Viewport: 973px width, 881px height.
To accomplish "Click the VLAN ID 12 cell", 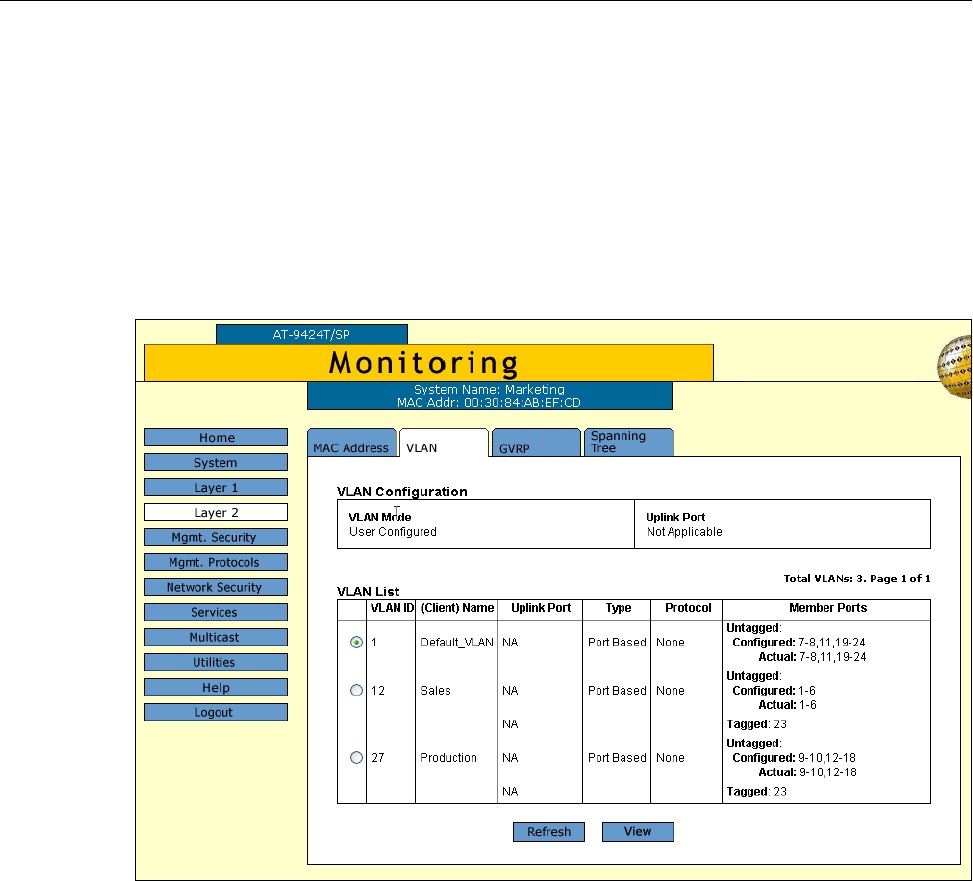I will tap(378, 691).
